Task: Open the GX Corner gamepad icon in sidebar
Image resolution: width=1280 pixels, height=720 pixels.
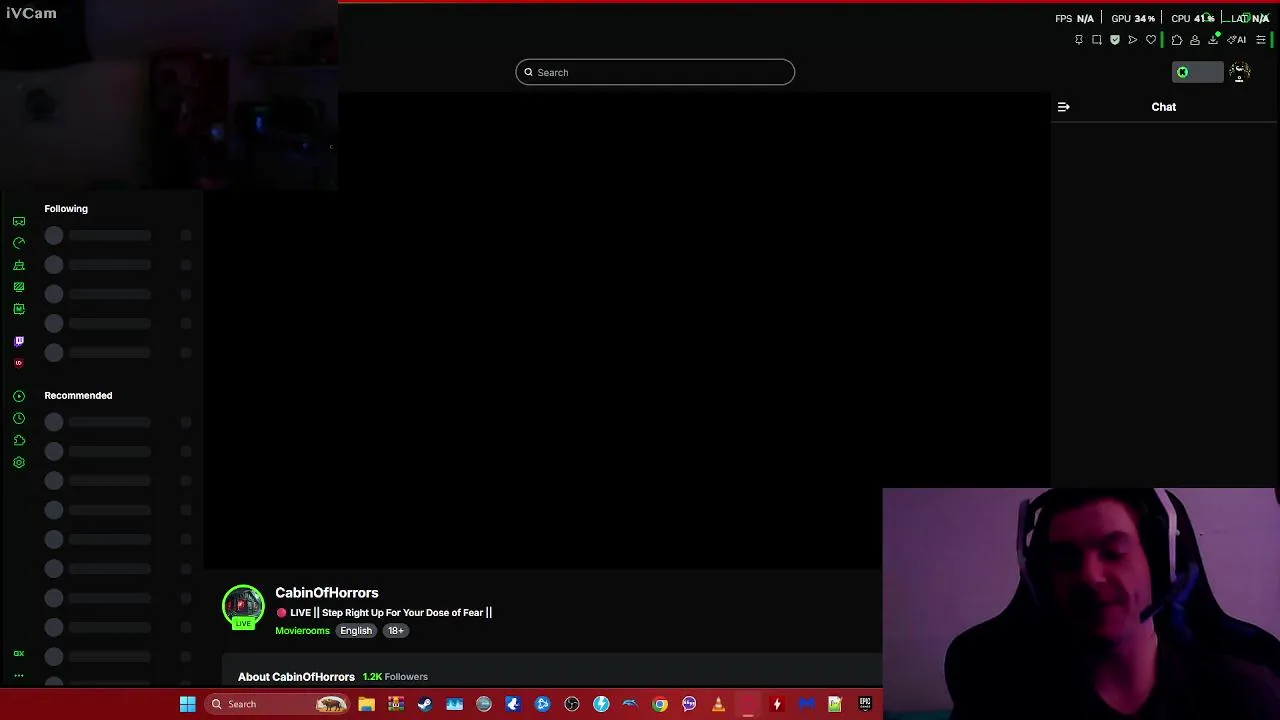Action: [19, 221]
